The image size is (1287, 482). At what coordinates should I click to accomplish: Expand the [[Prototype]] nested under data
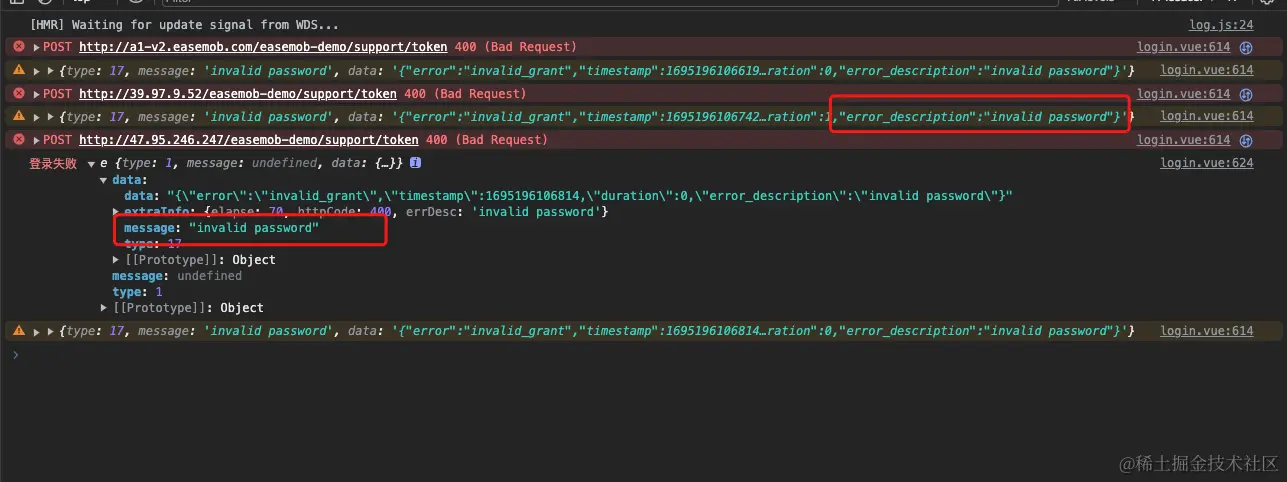[x=116, y=260]
